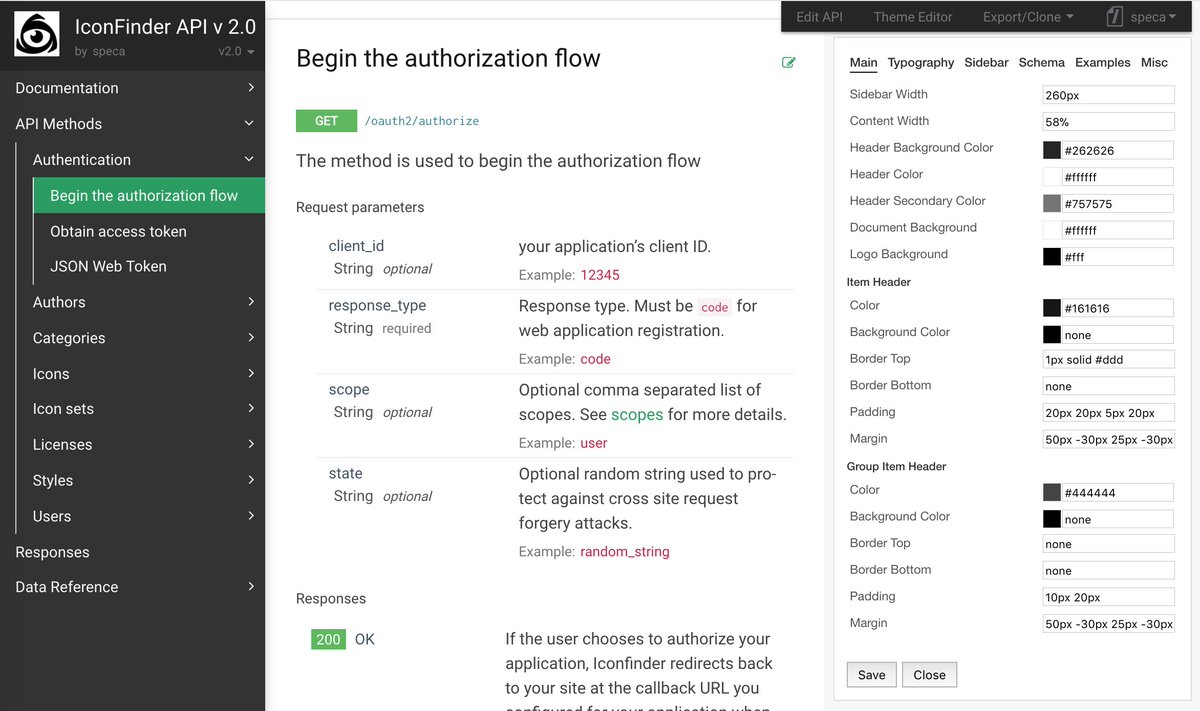Edit Group Item Header Border Bottom field
Image resolution: width=1200 pixels, height=711 pixels.
coord(1108,571)
